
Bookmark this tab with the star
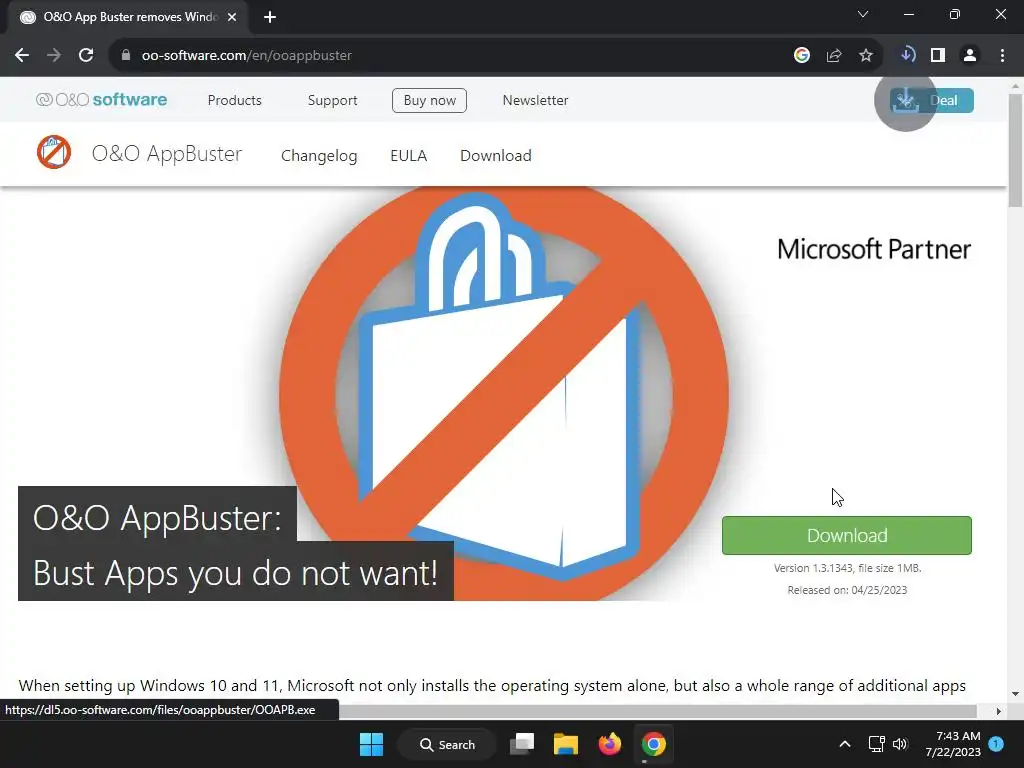[x=866, y=56]
